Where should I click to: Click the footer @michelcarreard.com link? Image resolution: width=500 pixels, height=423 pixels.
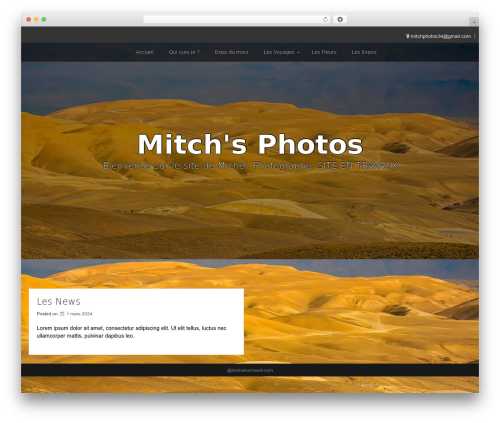coord(250,370)
